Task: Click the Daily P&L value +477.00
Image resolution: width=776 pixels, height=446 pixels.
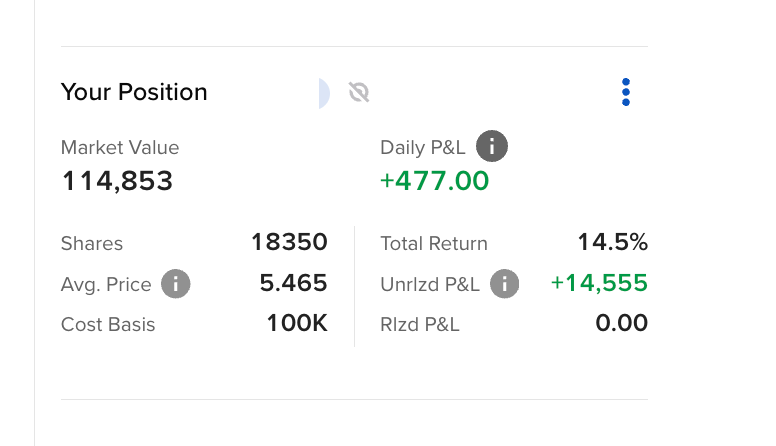Action: (435, 181)
